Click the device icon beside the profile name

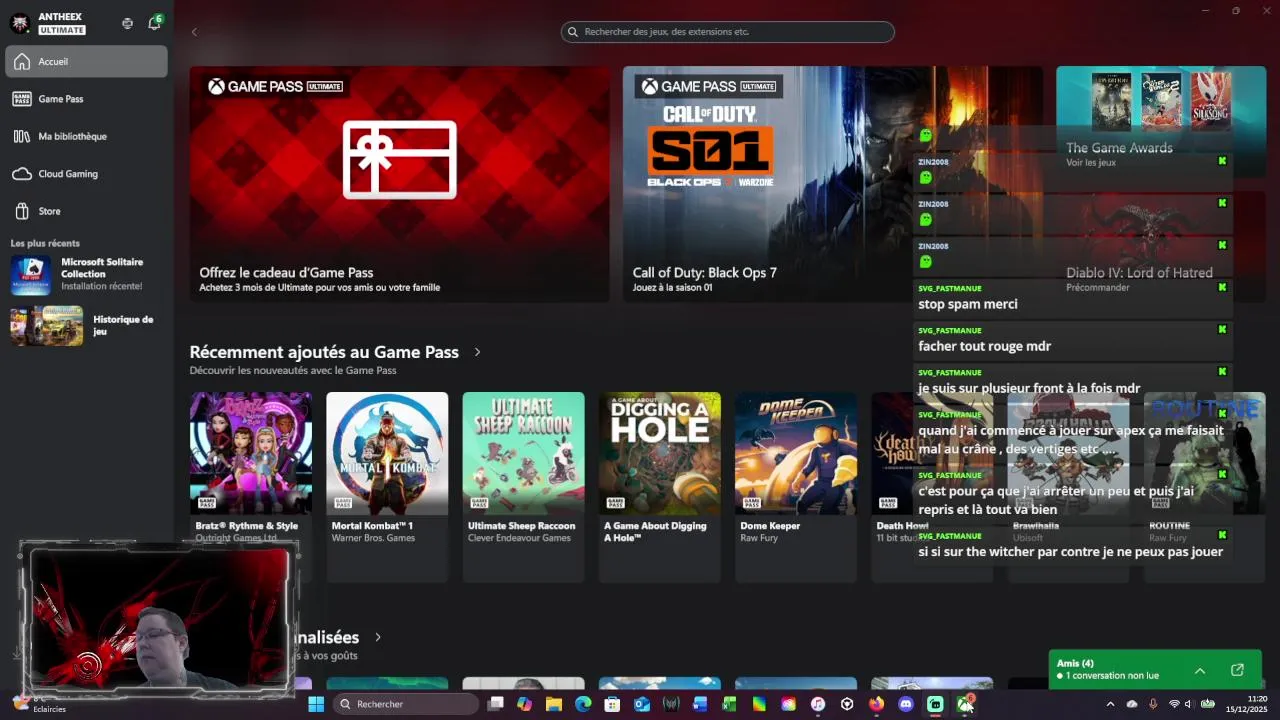[x=127, y=23]
